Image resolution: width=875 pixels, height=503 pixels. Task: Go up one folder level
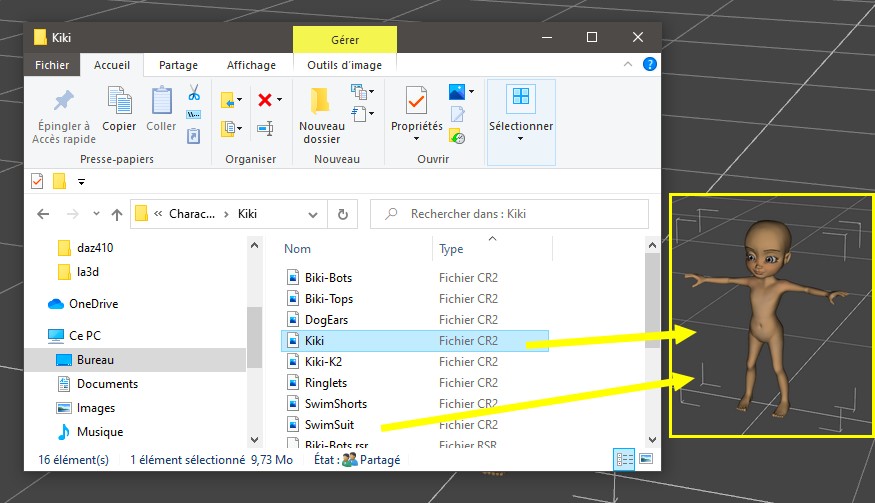click(x=117, y=214)
